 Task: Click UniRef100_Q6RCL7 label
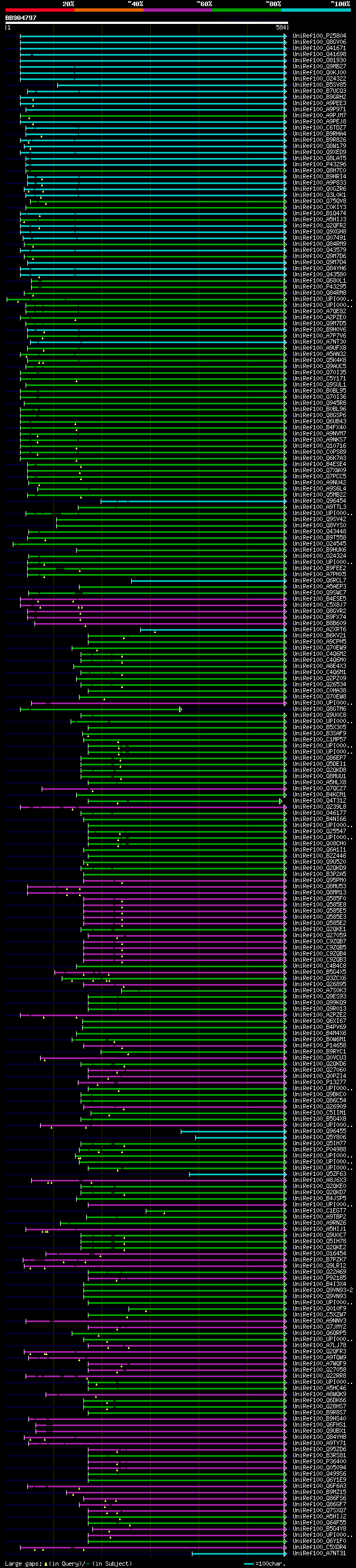319,581
